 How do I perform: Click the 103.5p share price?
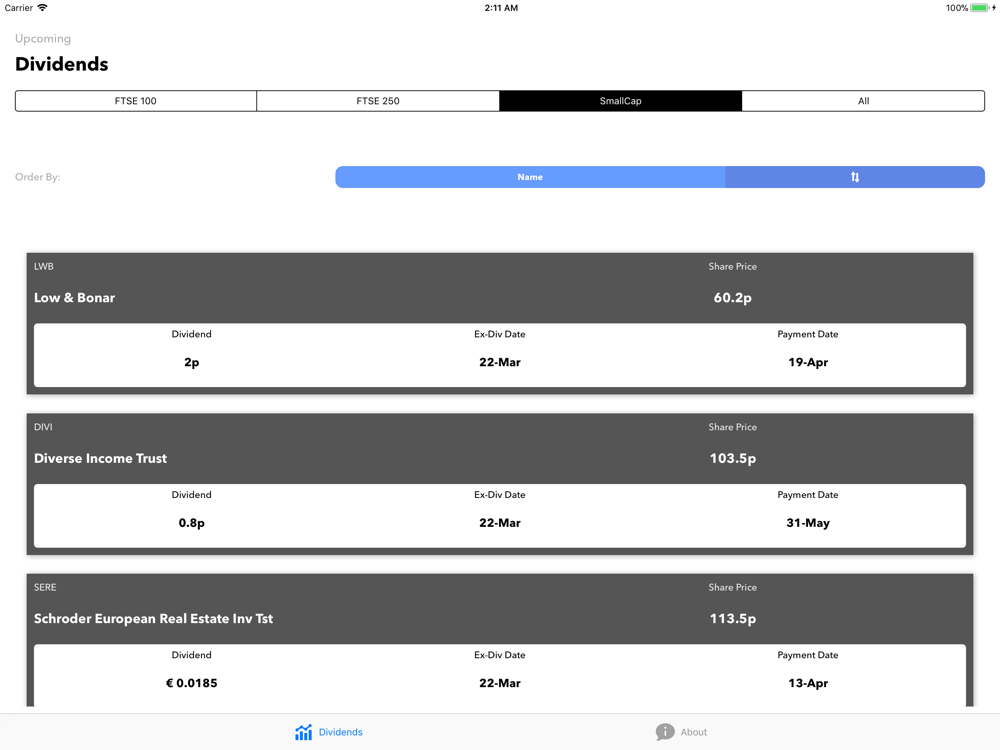(733, 459)
